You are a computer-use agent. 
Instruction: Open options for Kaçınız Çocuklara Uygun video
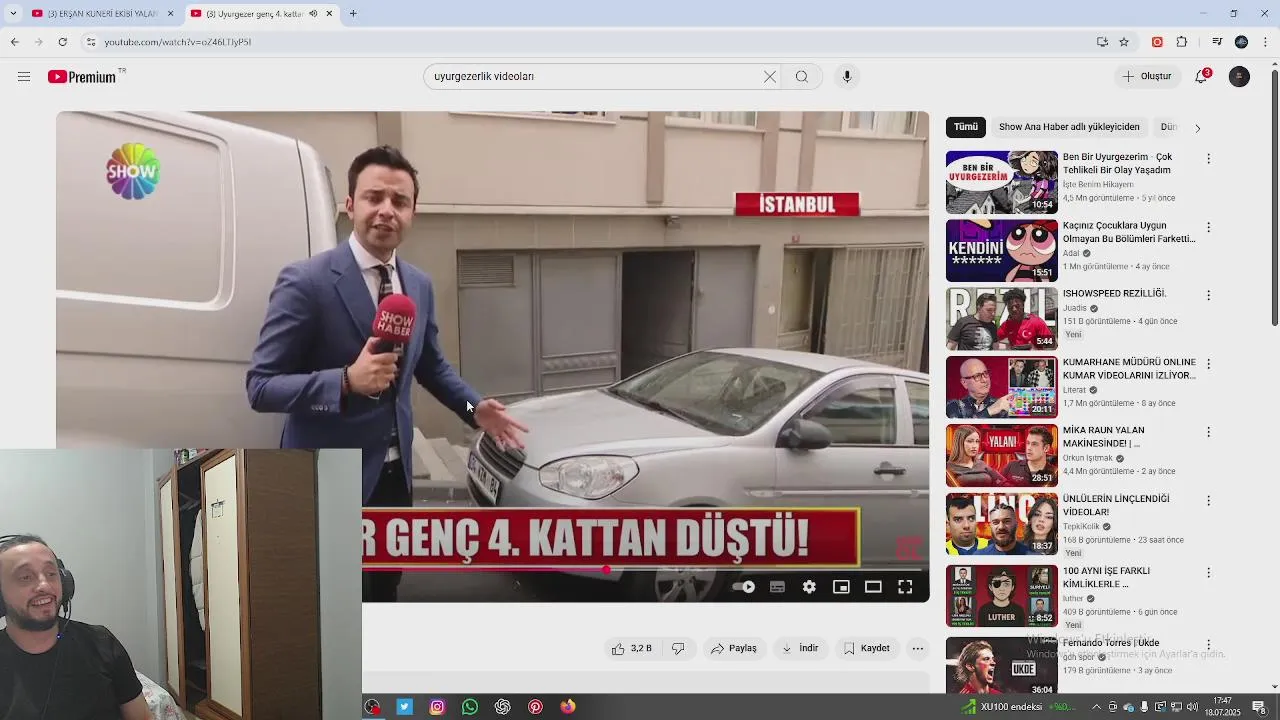coord(1208,227)
